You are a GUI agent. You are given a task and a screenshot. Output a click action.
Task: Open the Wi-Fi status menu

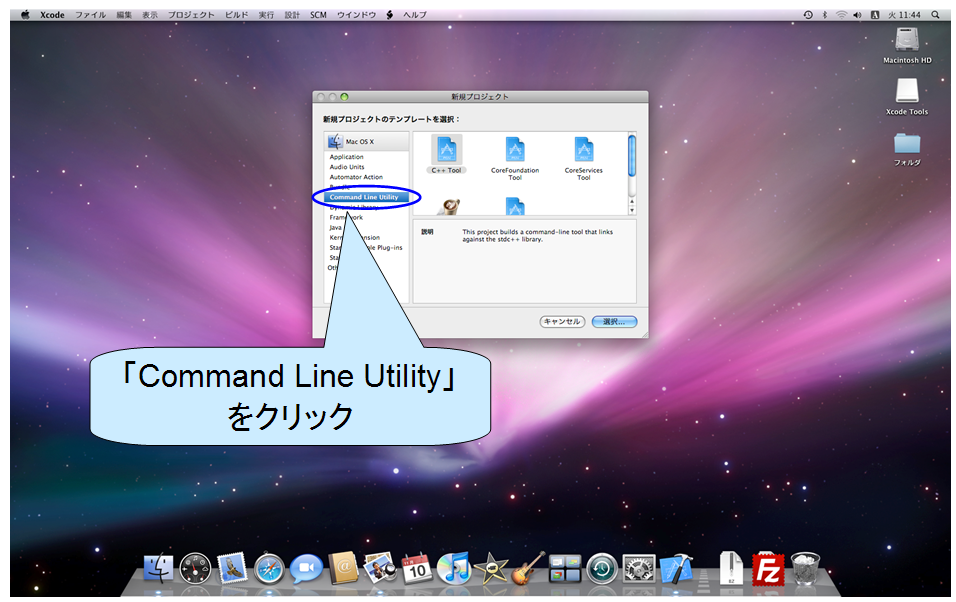click(841, 15)
